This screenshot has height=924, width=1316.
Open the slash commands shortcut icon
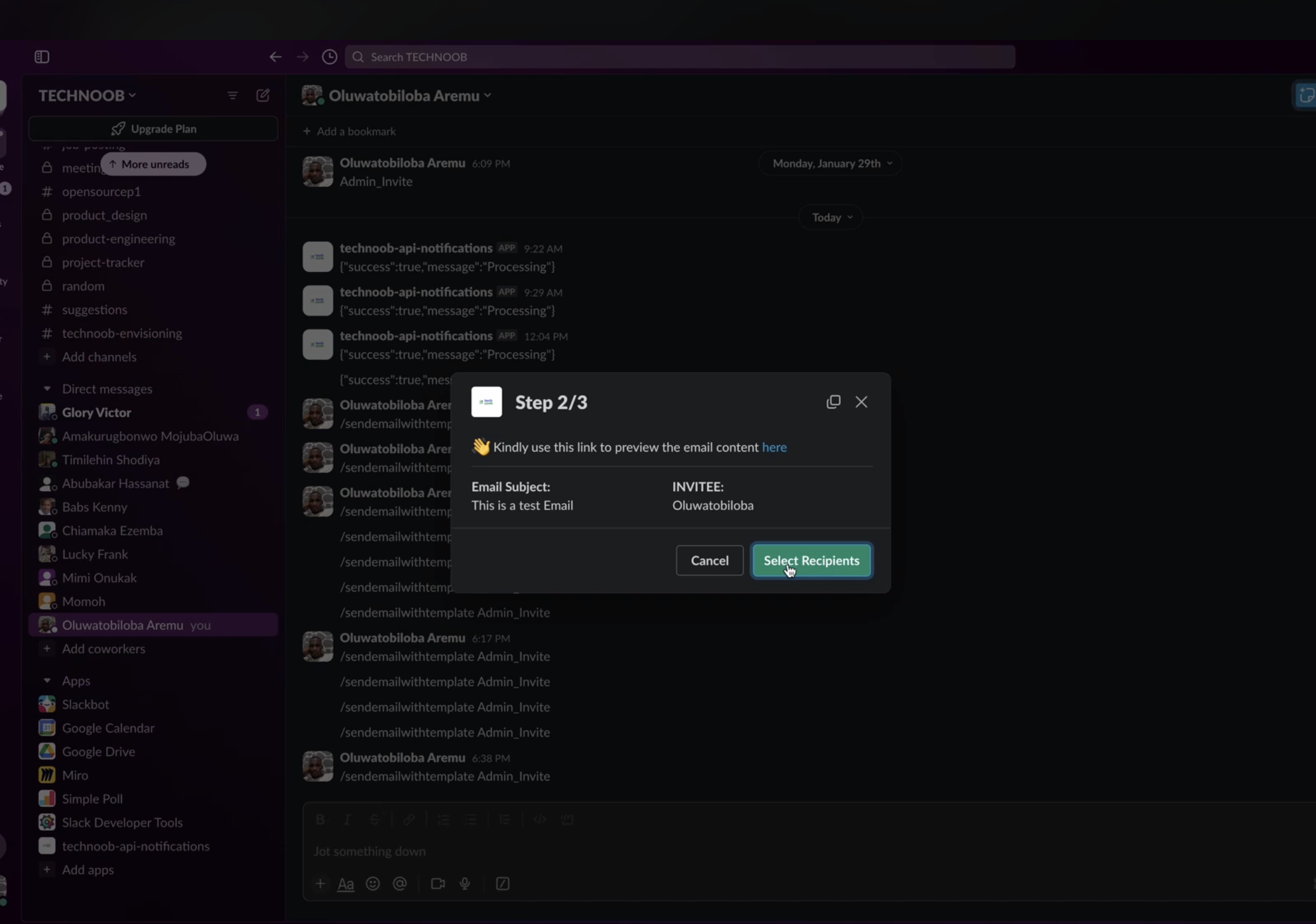pyautogui.click(x=502, y=883)
